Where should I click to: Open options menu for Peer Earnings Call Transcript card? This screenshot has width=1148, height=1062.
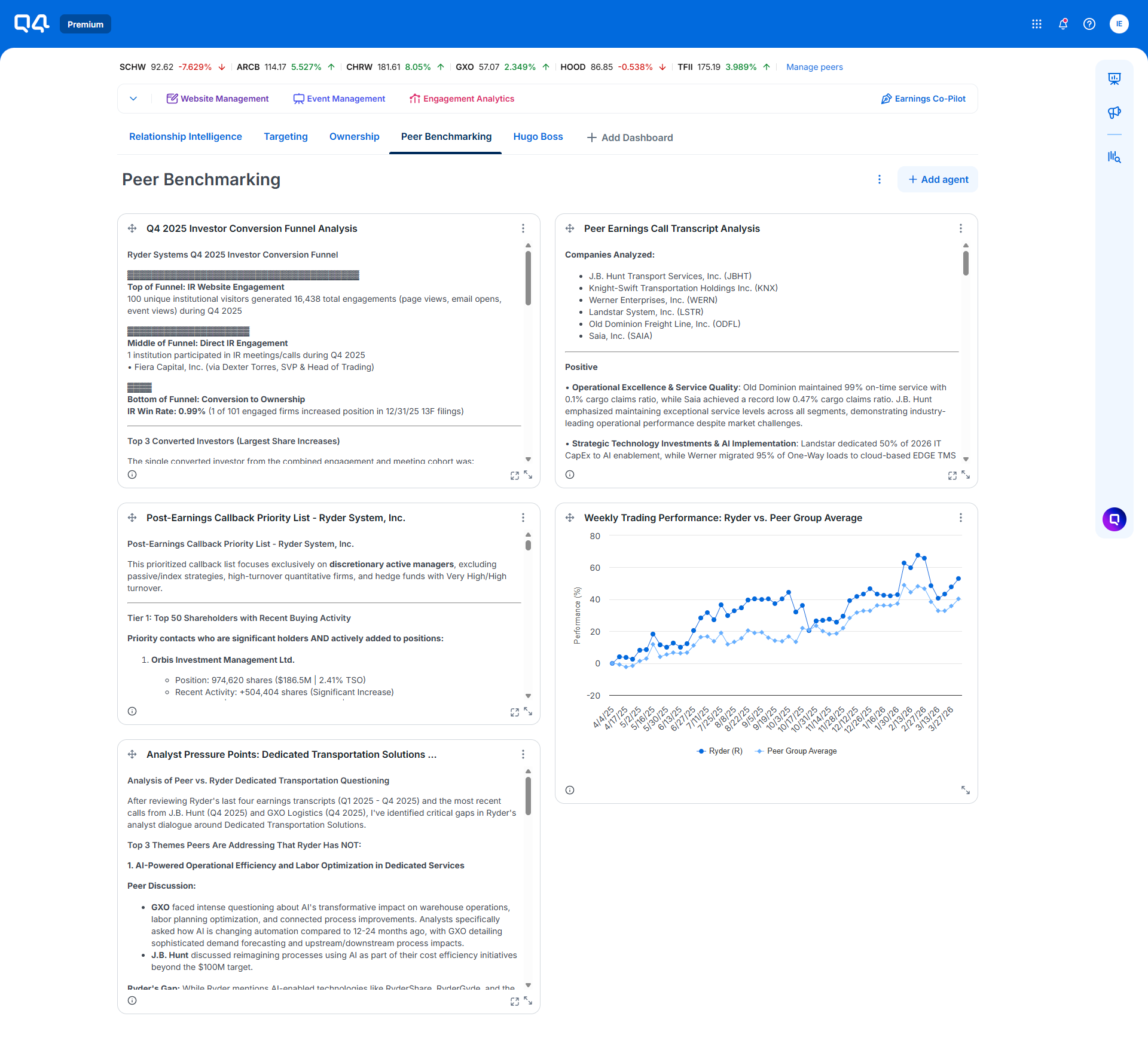point(961,228)
